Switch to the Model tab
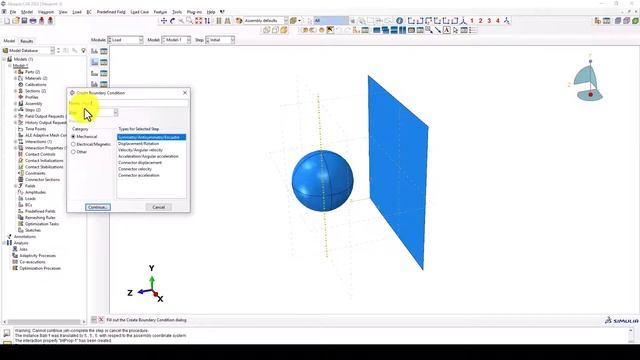640x360 pixels. [x=9, y=41]
